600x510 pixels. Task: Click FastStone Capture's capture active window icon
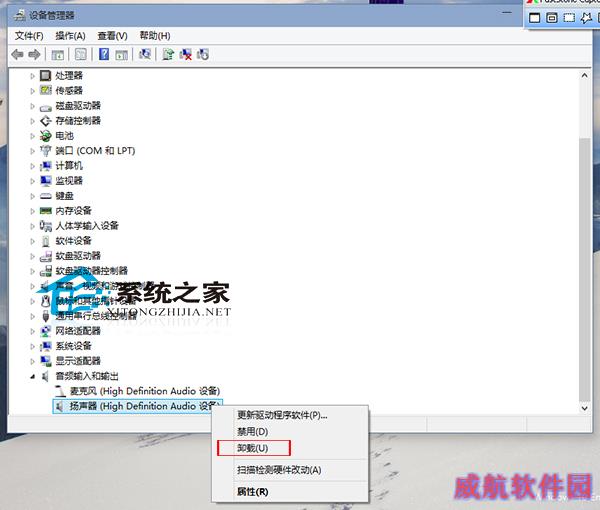[x=534, y=18]
